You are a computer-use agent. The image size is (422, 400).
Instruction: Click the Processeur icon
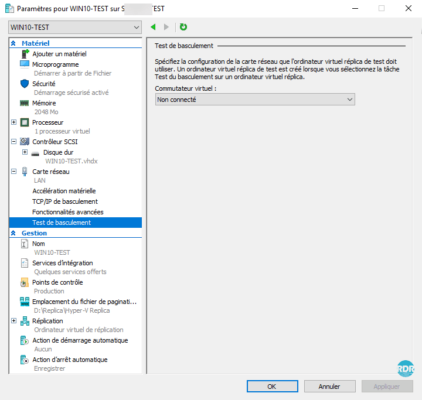click(25, 122)
